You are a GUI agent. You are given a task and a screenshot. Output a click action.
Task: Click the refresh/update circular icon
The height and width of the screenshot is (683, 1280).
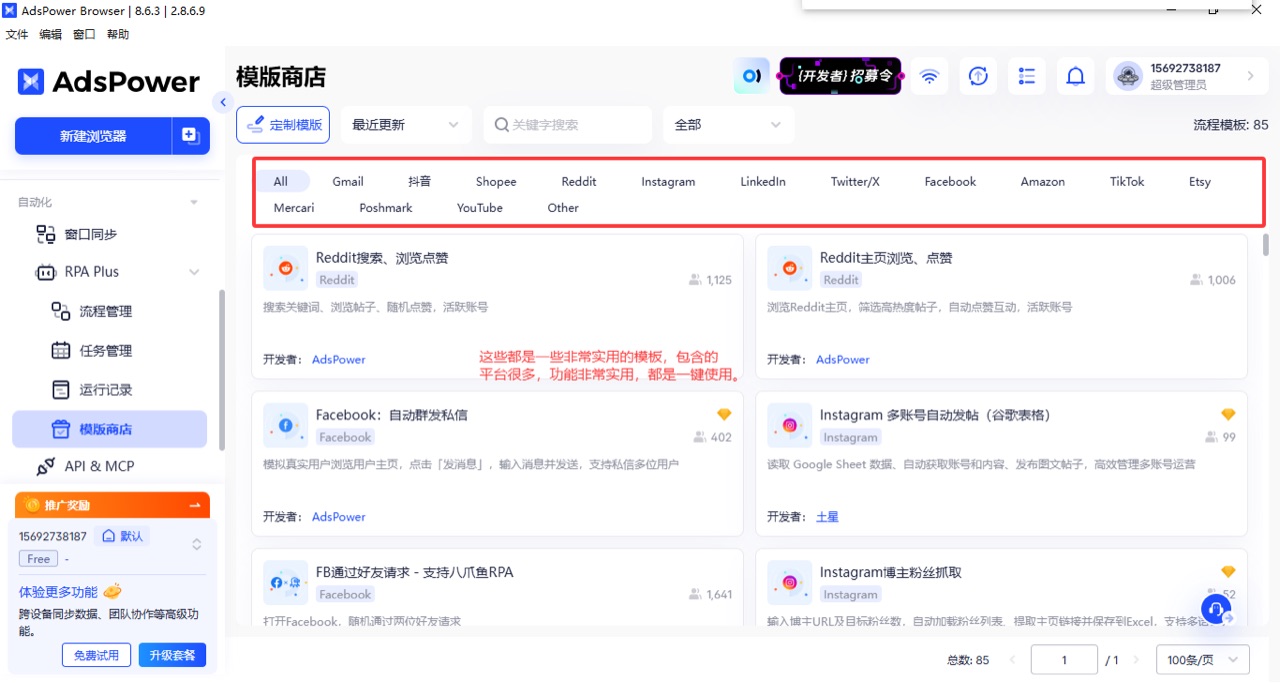pos(979,76)
